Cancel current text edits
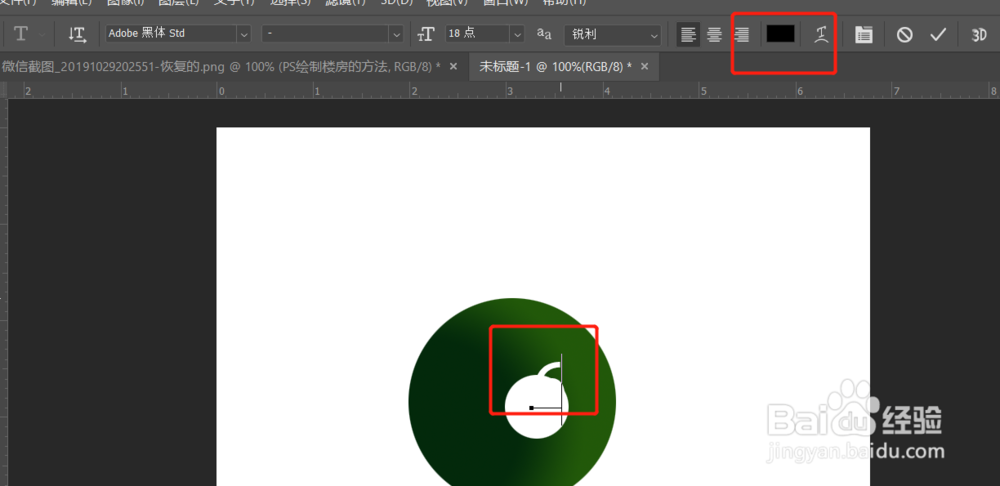Screen dimensions: 1000x486 904,34
